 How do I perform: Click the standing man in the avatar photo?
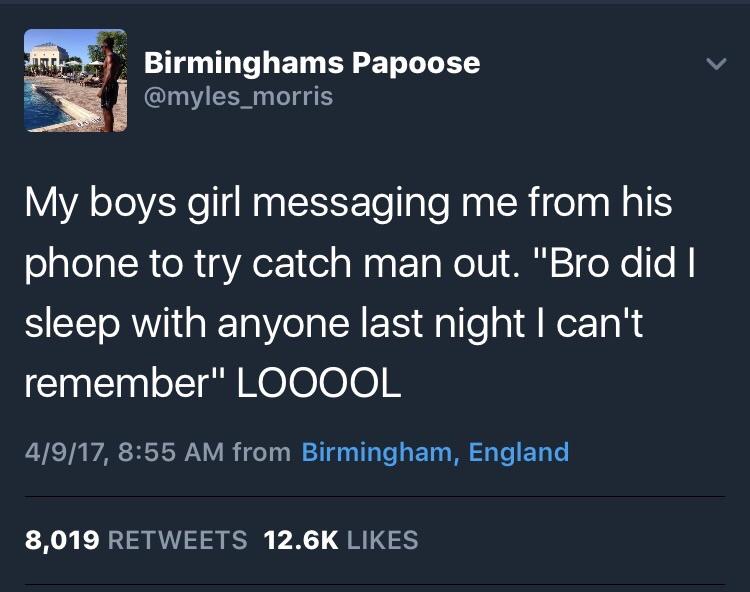(x=110, y=84)
